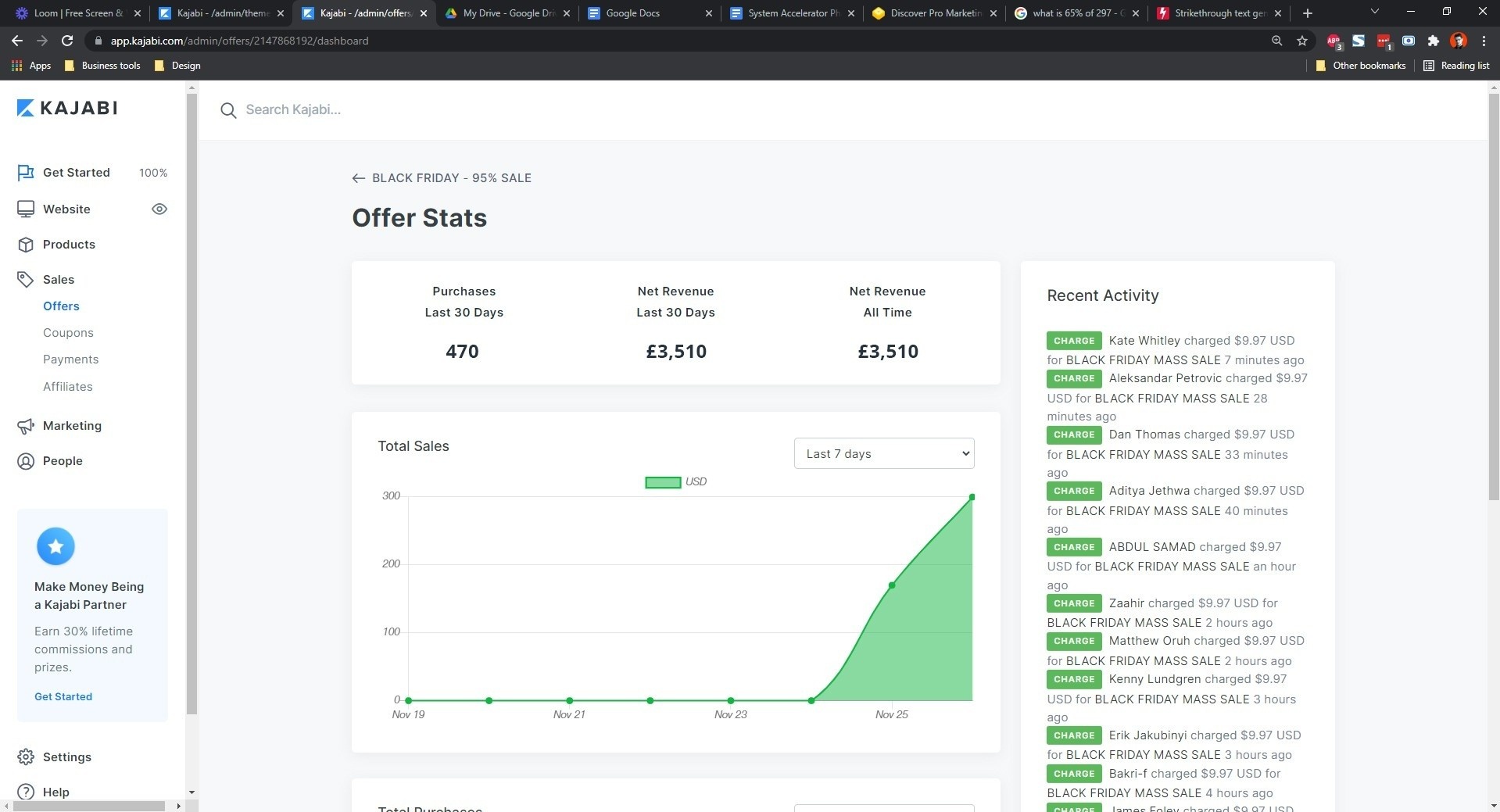Click browser forward arrow button

tap(42, 41)
